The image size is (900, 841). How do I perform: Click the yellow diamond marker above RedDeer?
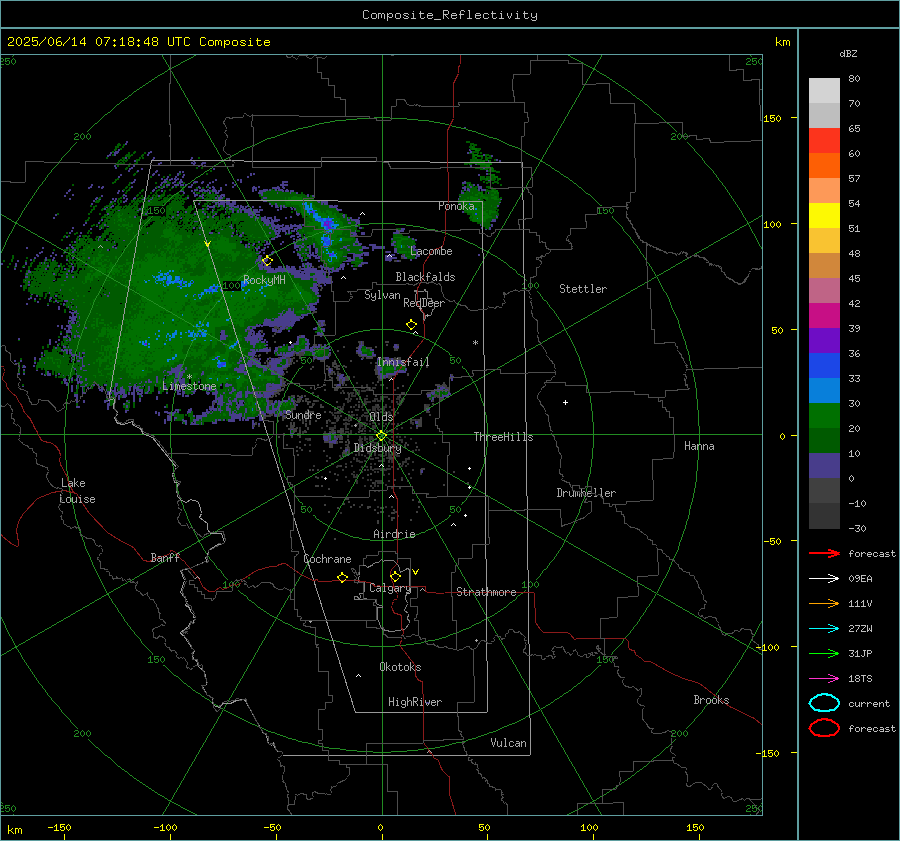coord(412,325)
